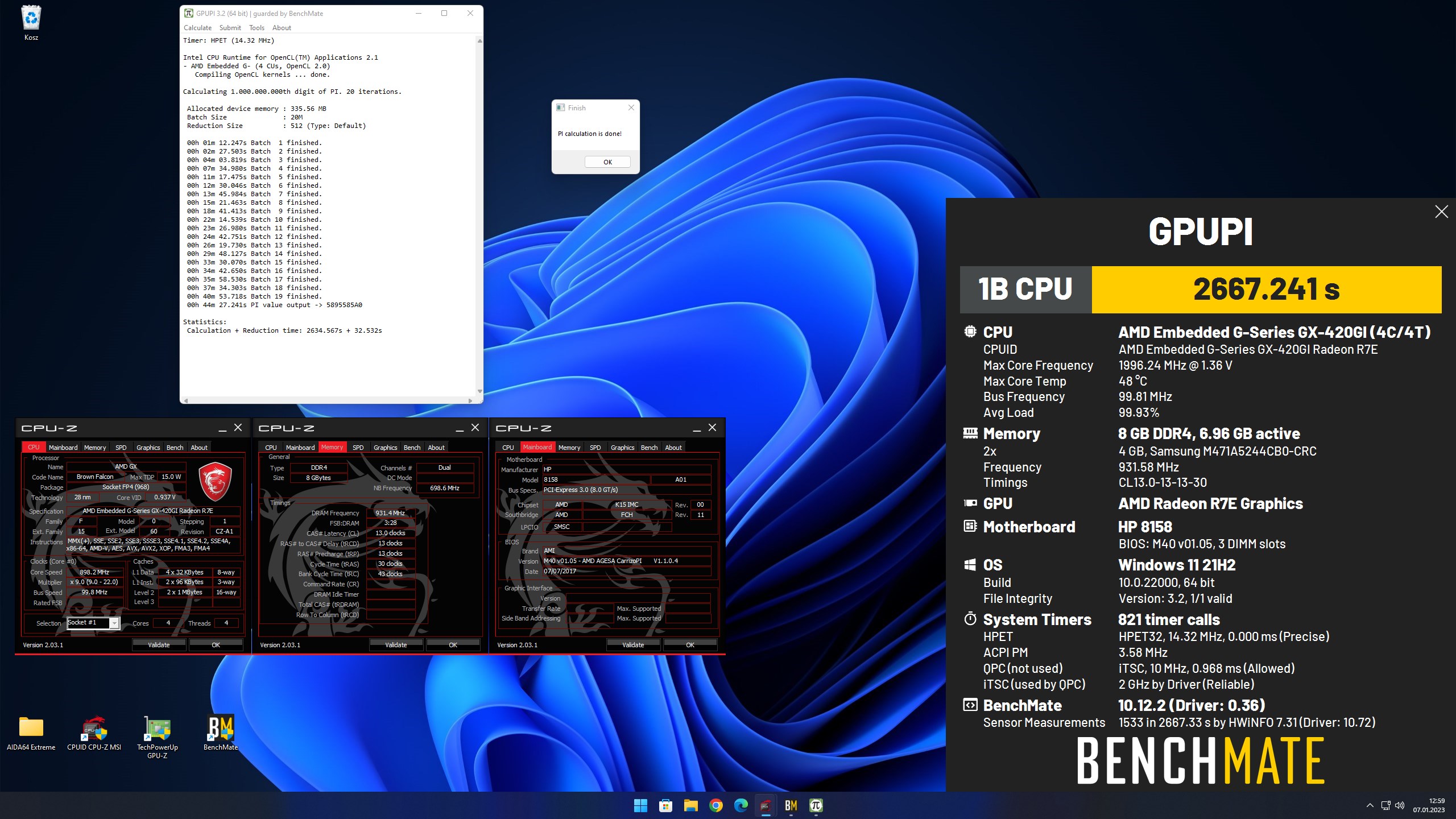The width and height of the screenshot is (1456, 819).
Task: Click the BenchMate code icon in panel
Action: coord(970,705)
